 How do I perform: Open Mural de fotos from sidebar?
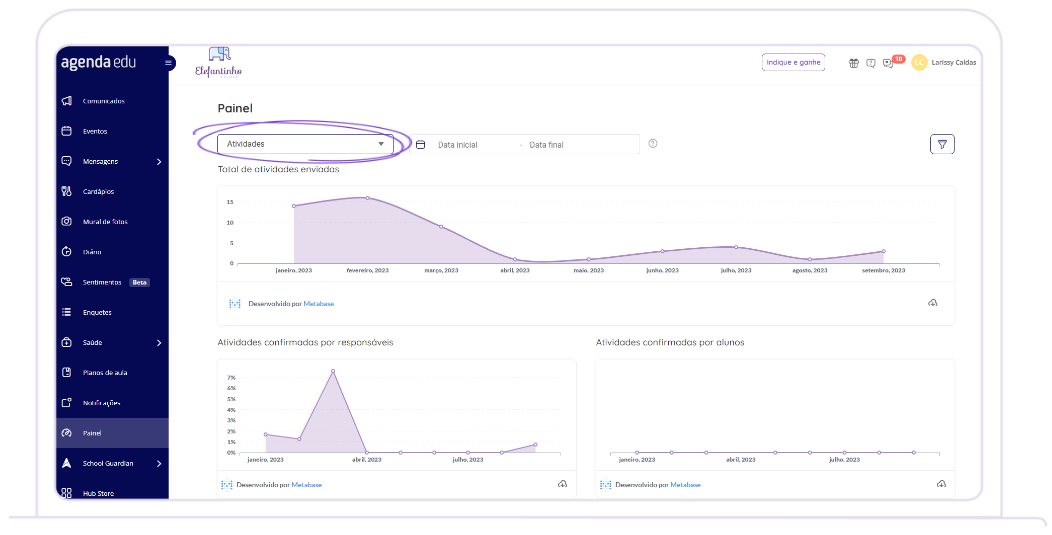(x=105, y=222)
